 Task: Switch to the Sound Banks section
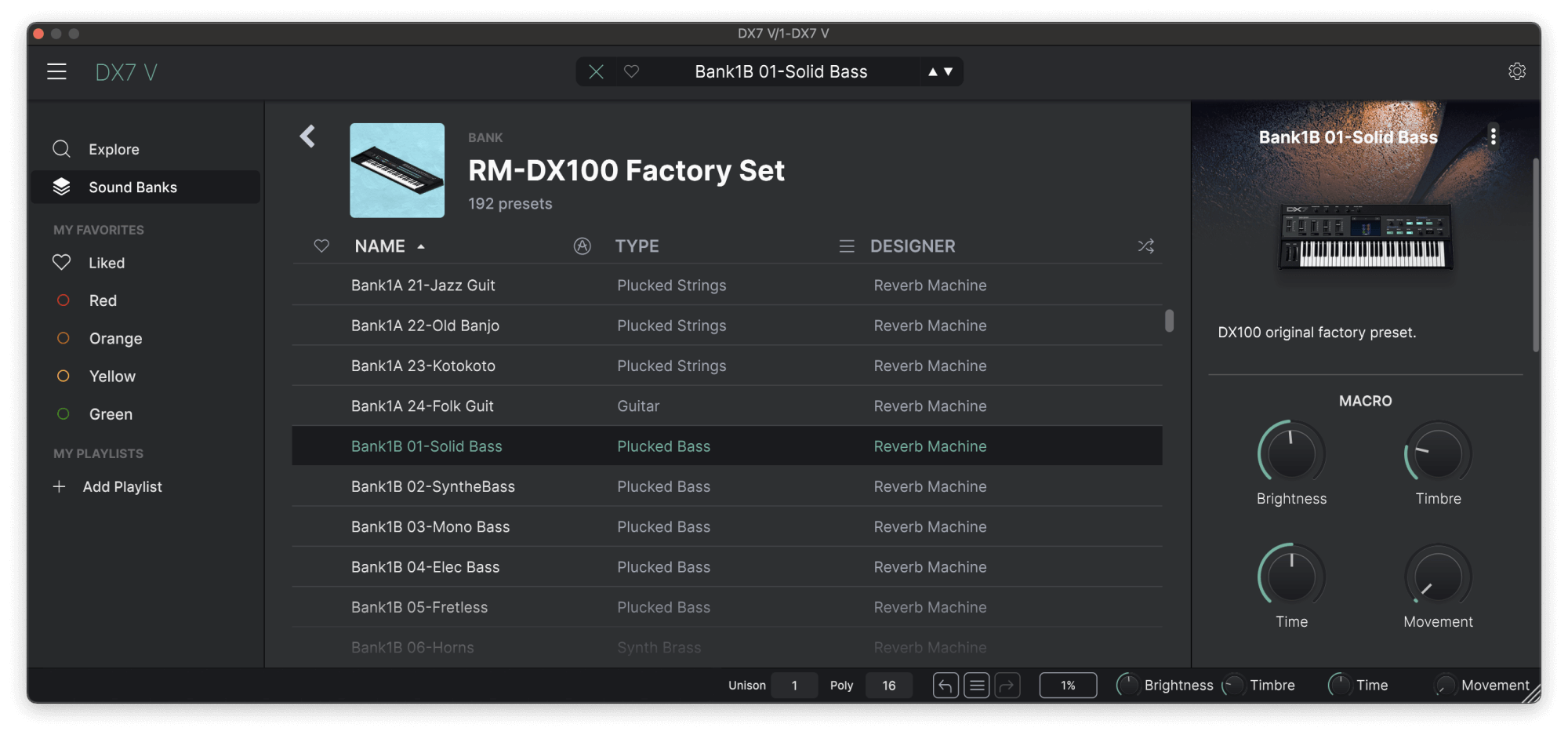pos(132,187)
